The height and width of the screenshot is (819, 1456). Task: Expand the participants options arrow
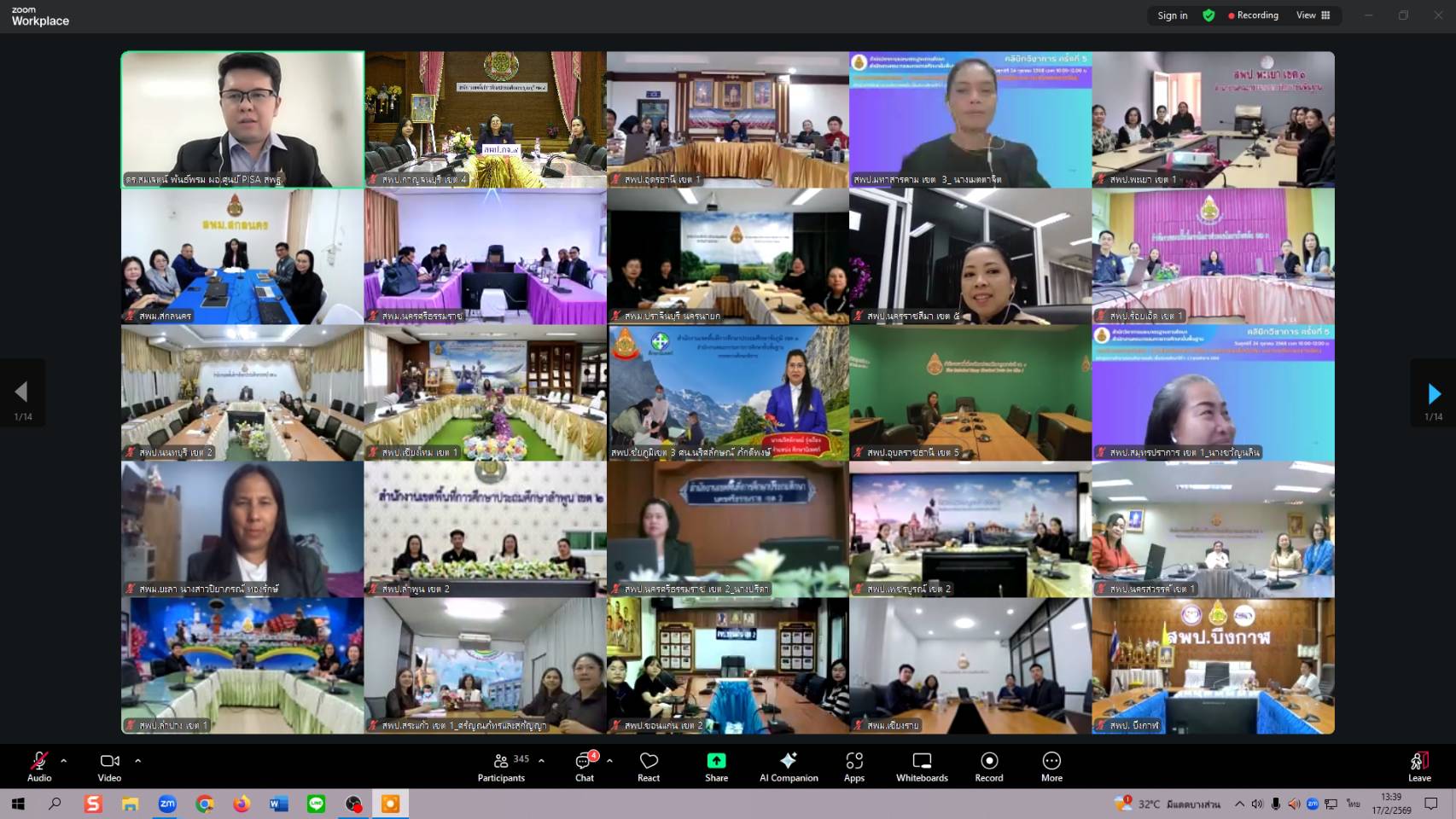coord(541,760)
